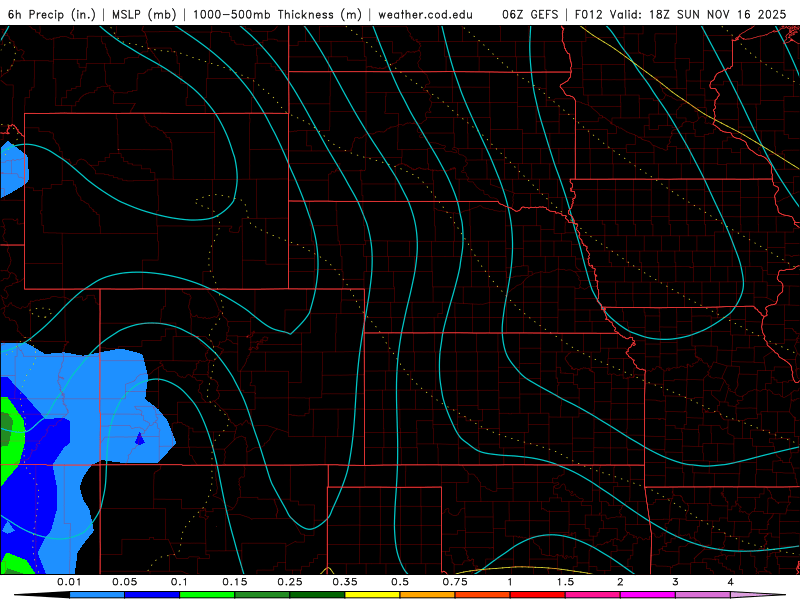Click the yellow 0.35 to 0.5 legend swatch
Screen dimensions: 800x600
coord(372,595)
